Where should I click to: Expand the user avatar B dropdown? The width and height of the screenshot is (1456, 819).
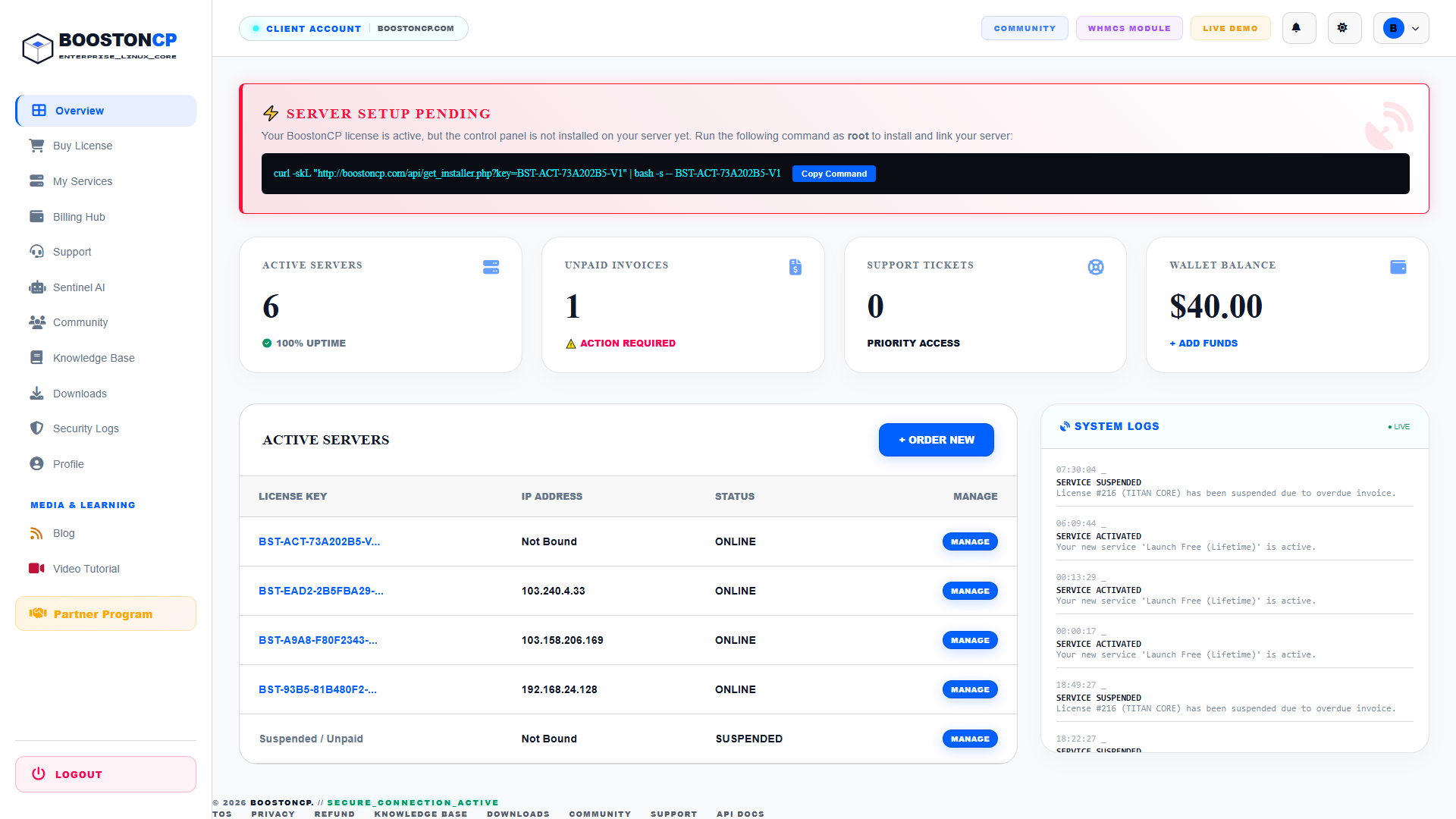(x=1401, y=28)
